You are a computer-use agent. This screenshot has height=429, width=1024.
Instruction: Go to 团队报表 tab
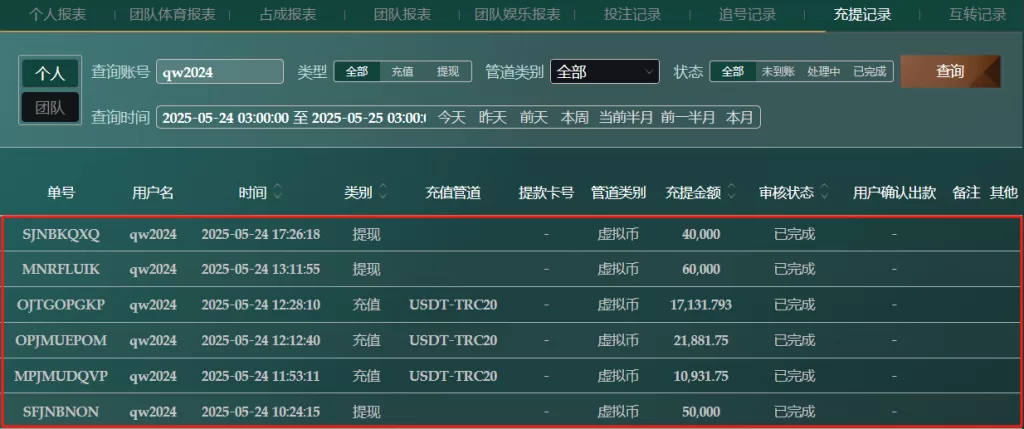coord(402,14)
